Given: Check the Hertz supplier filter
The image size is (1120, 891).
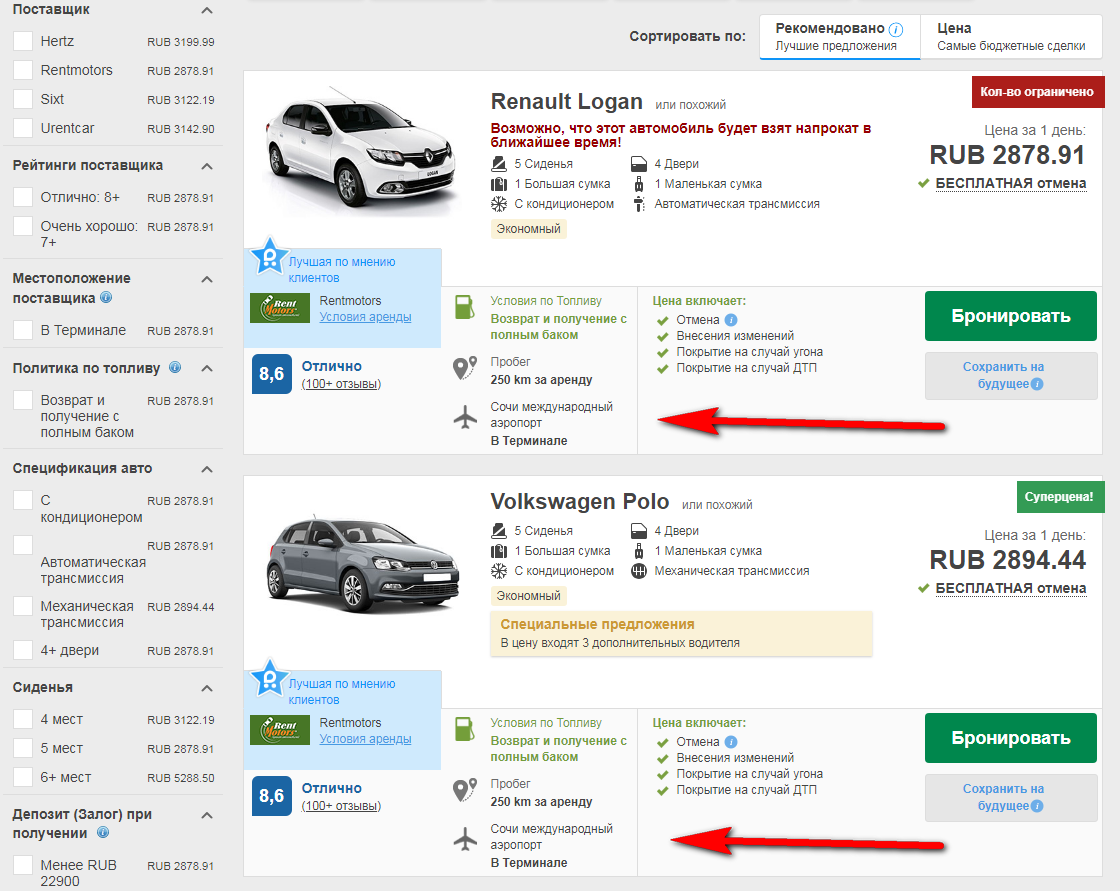Looking at the screenshot, I should [23, 41].
